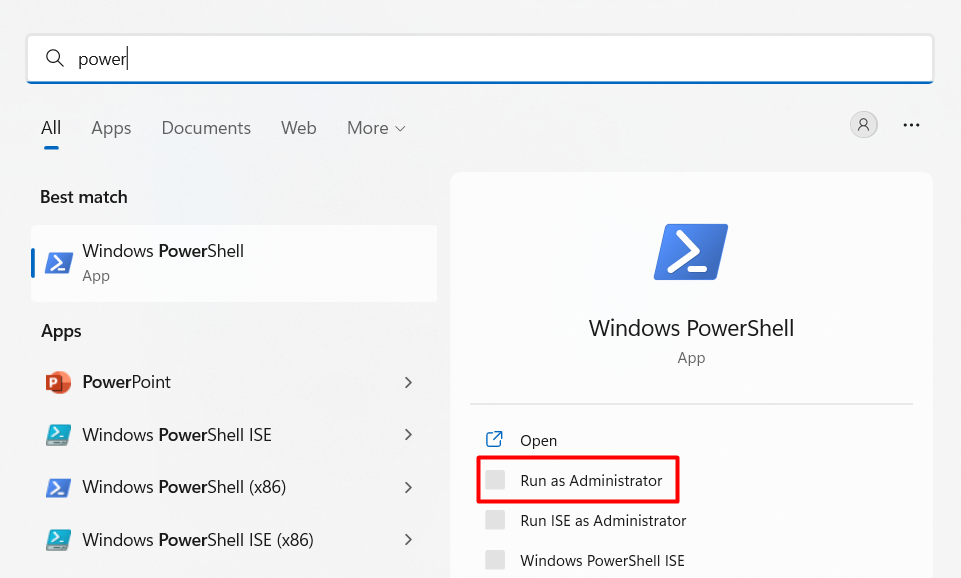This screenshot has width=961, height=578.
Task: Expand the PowerPoint result chevron
Action: coord(408,382)
